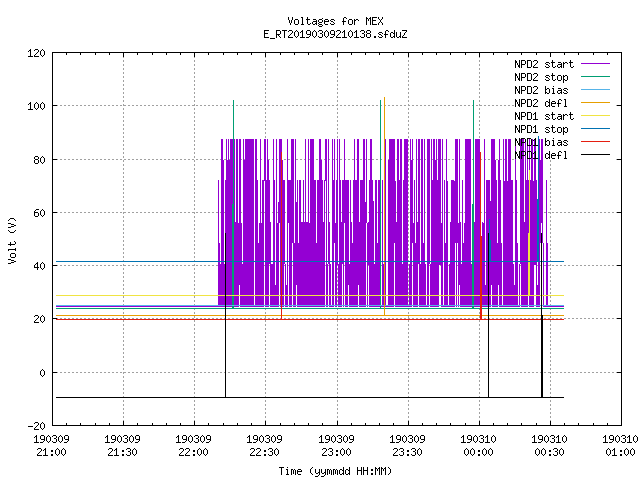Image resolution: width=640 pixels, height=480 pixels.
Task: Click the green NPD2 stop legend line
Action: pos(595,76)
